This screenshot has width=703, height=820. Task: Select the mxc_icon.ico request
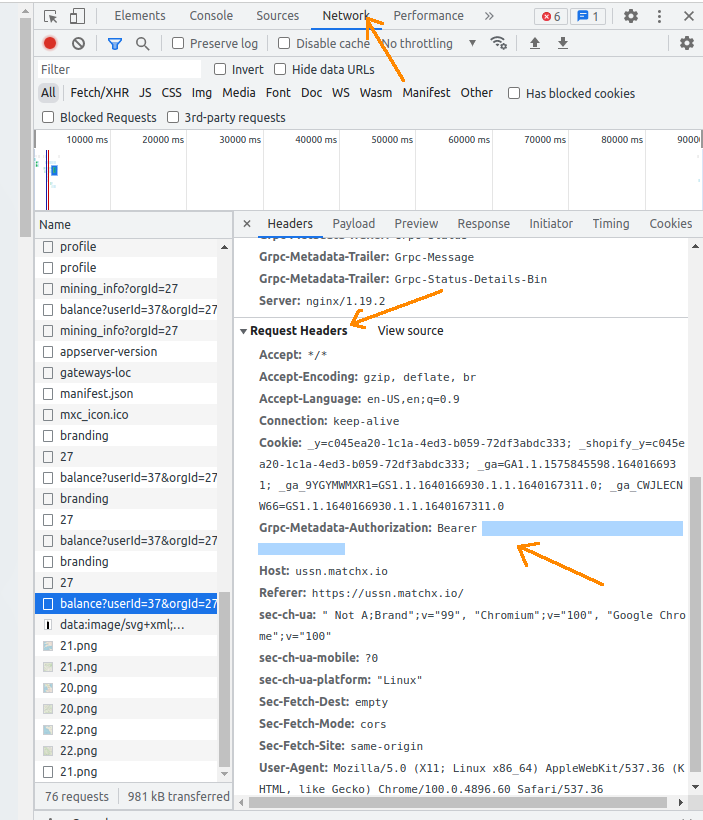pos(126,415)
